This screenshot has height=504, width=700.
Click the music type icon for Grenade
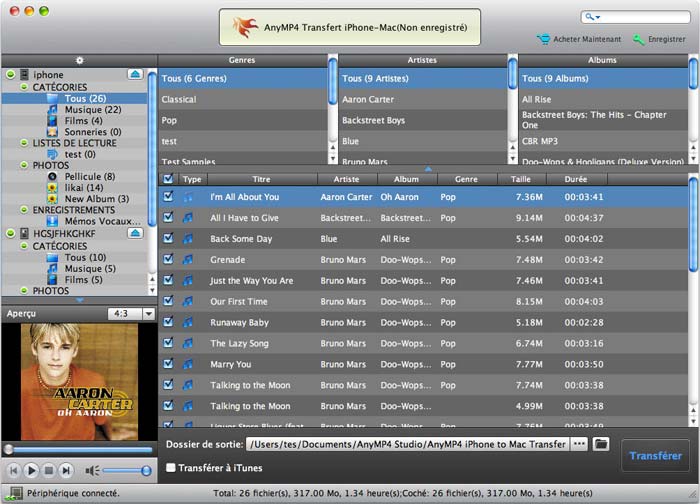click(188, 259)
